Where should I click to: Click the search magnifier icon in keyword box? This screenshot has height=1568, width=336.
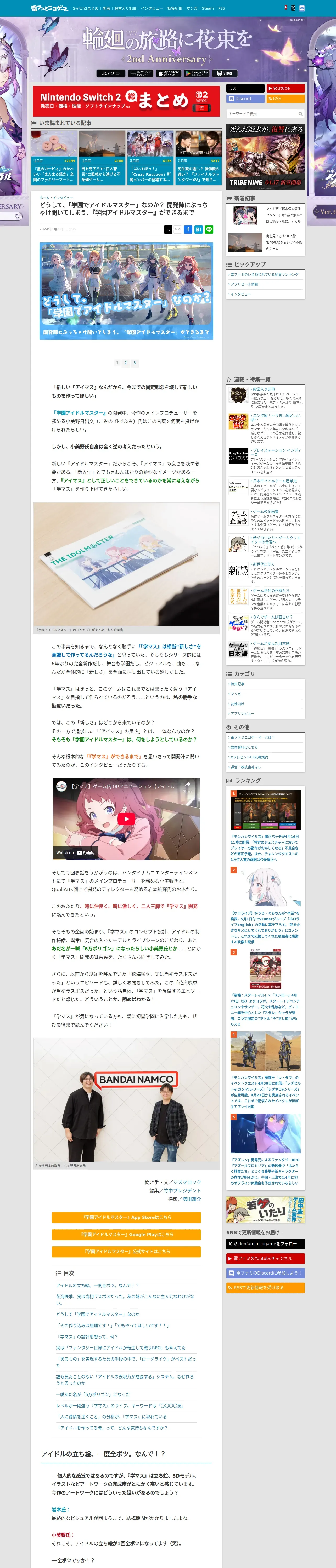click(x=300, y=114)
